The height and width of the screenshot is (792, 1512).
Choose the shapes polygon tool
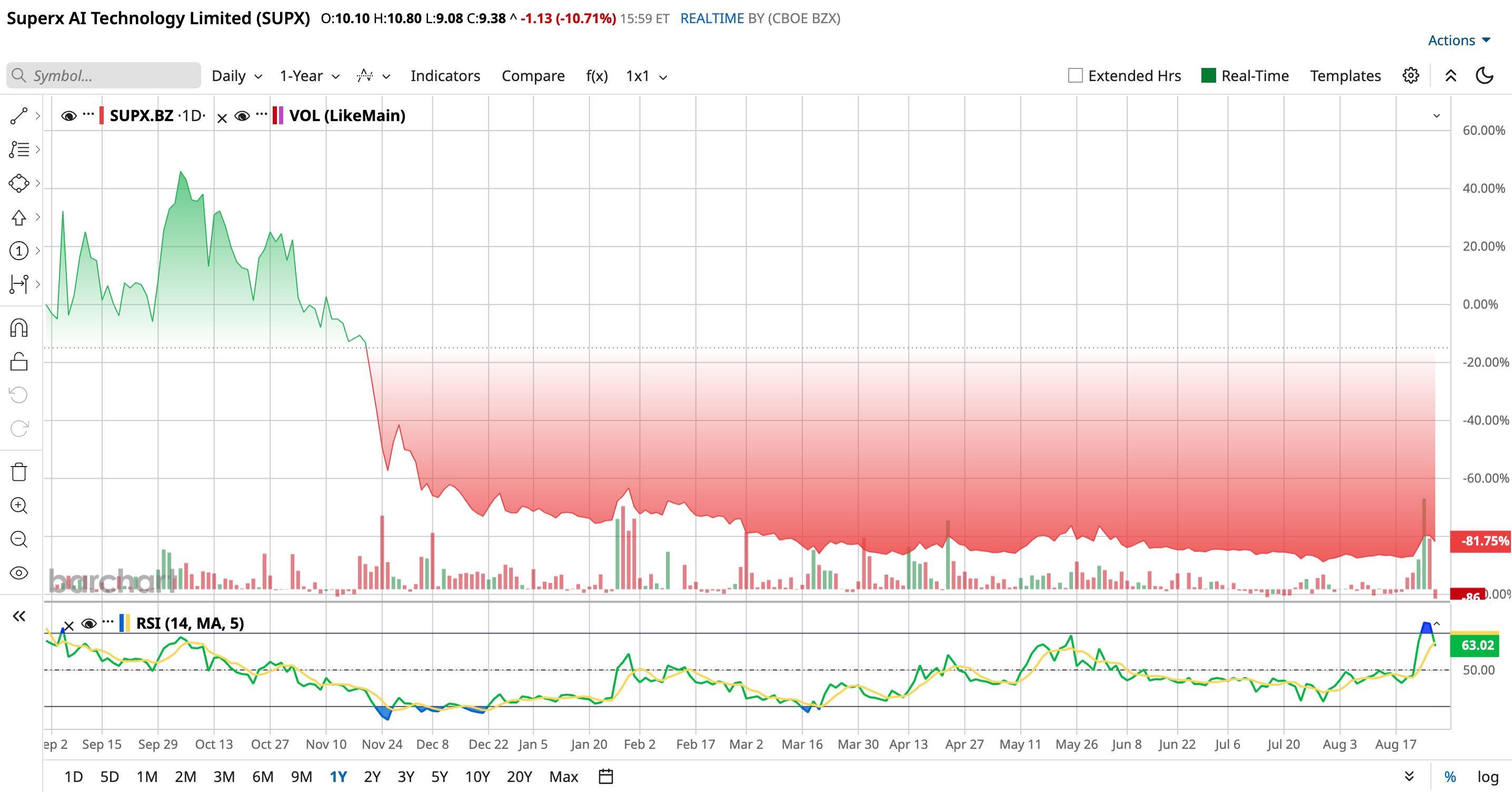point(19,183)
